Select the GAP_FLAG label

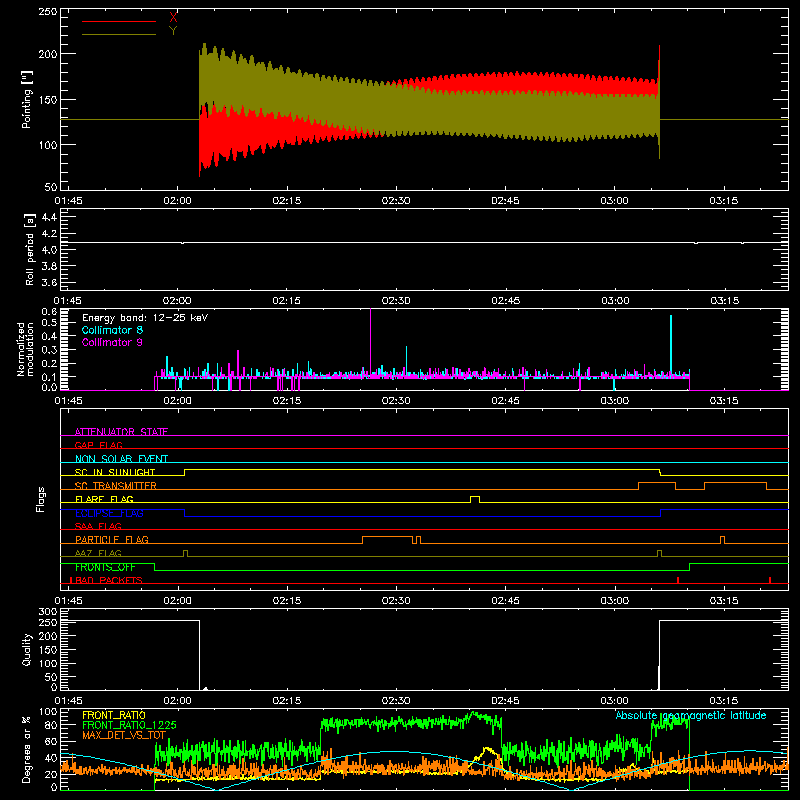click(98, 445)
